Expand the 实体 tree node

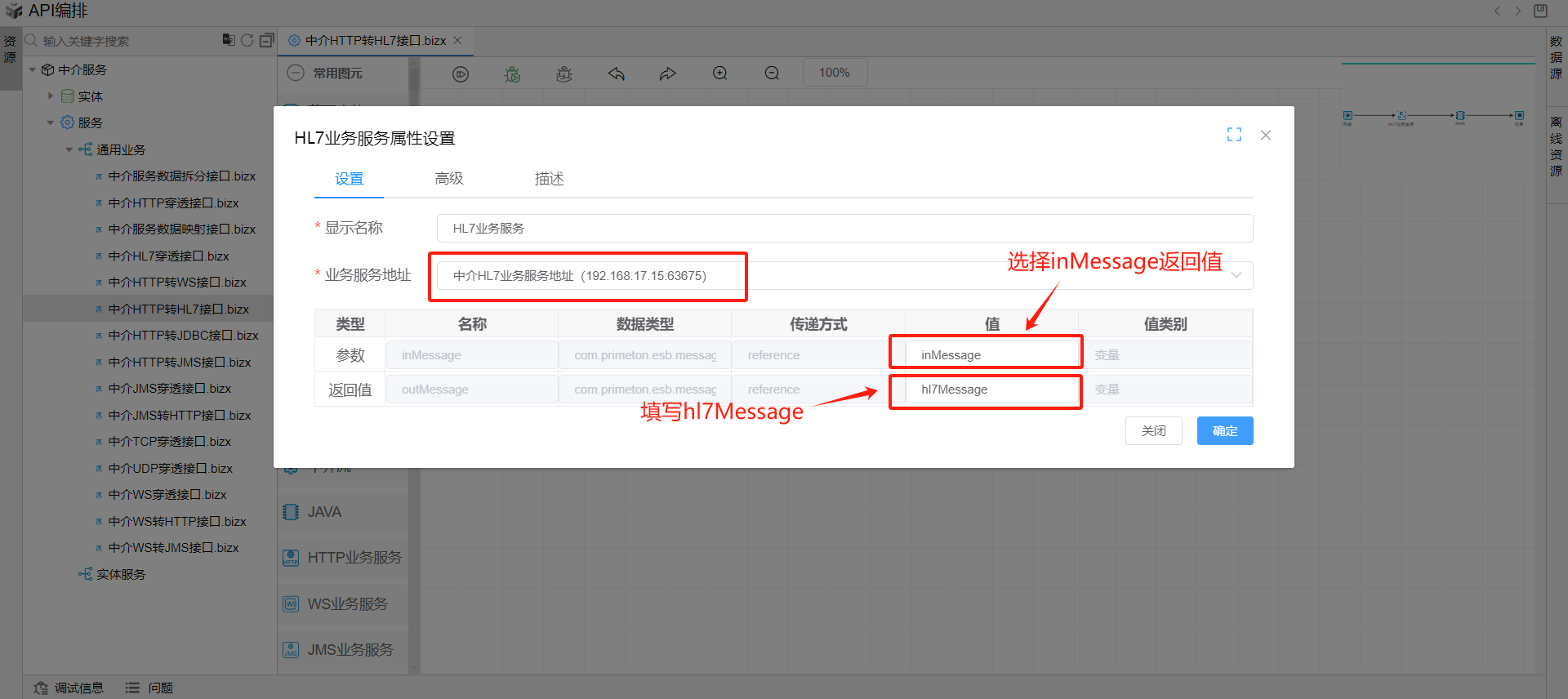pyautogui.click(x=51, y=96)
